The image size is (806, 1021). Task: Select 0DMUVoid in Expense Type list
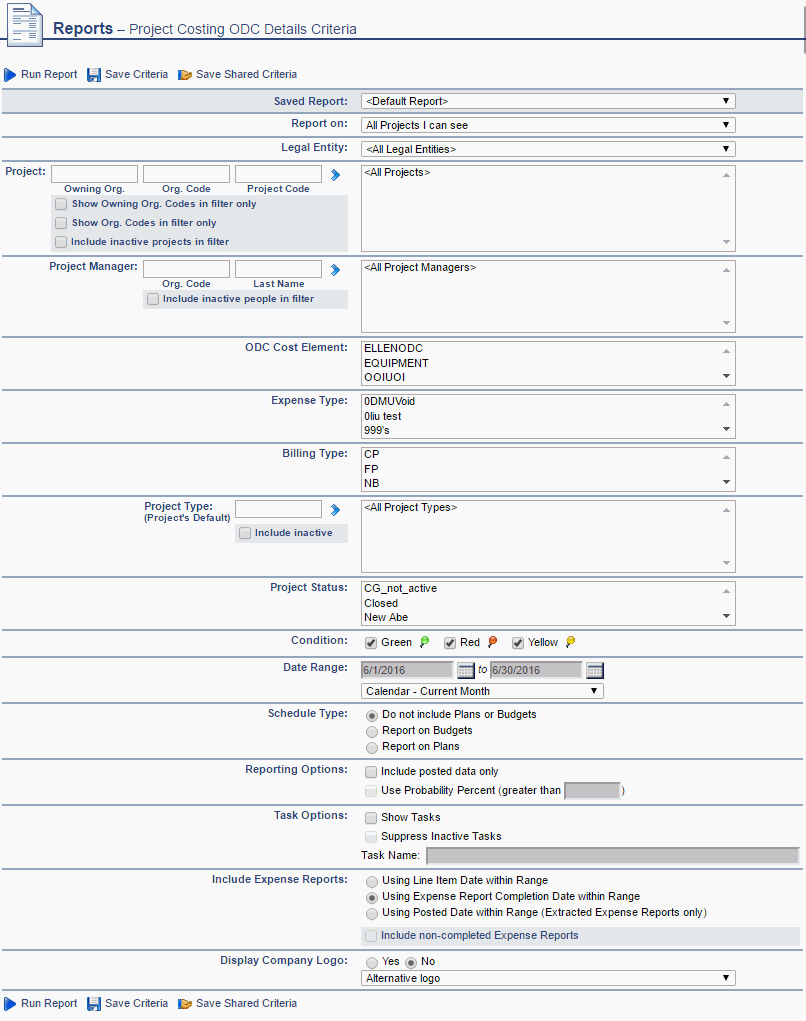click(389, 402)
